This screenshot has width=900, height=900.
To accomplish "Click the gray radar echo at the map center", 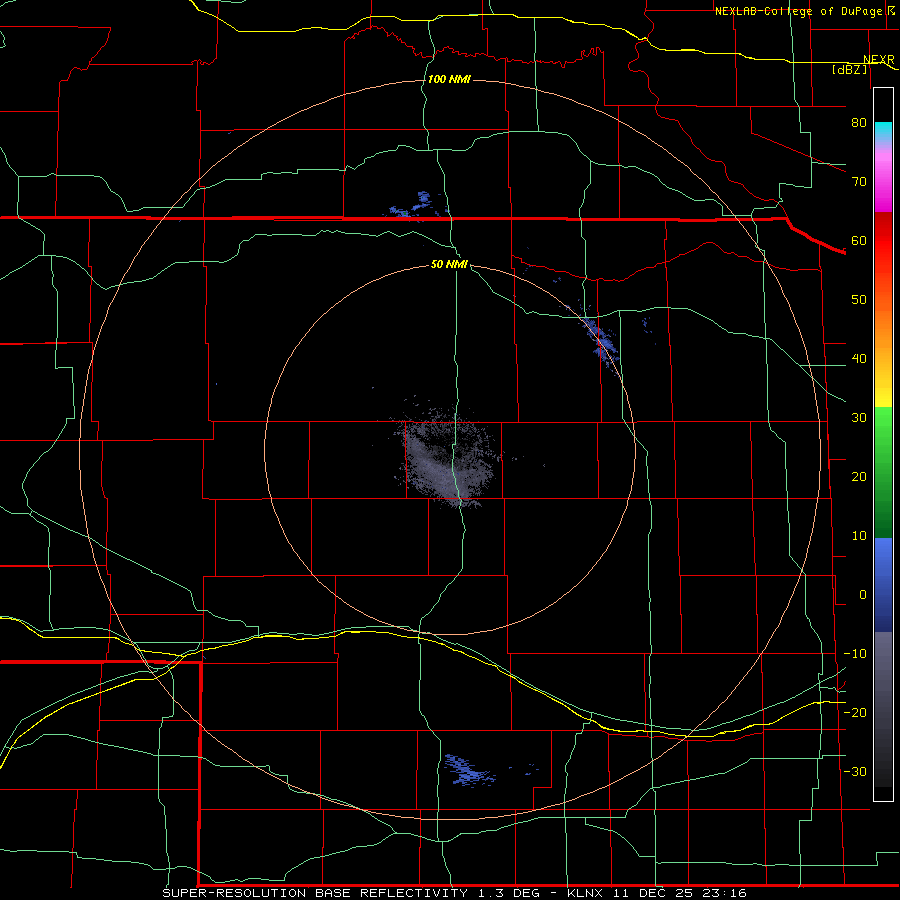I will (x=445, y=459).
